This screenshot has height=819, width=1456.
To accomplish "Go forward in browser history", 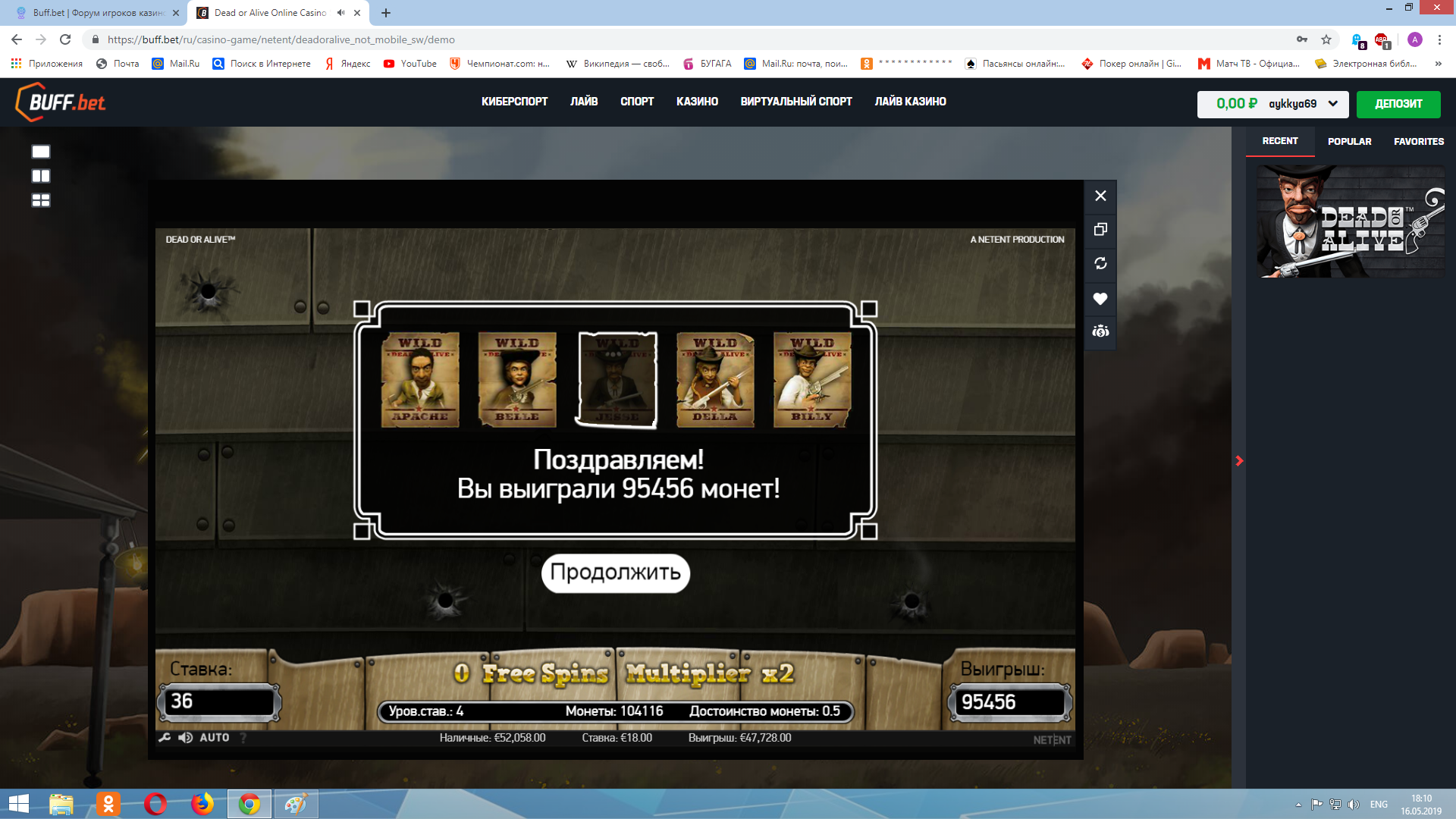I will click(41, 39).
